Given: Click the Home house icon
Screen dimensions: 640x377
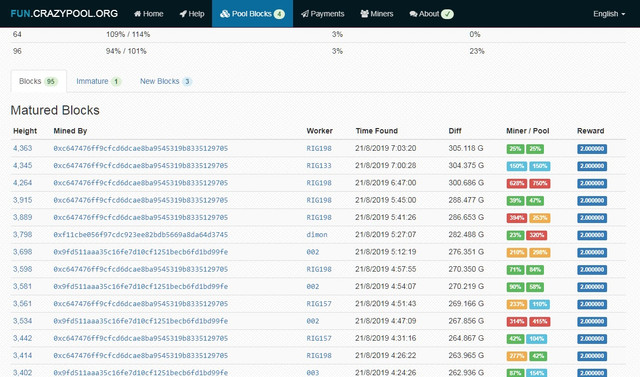Looking at the screenshot, I should tap(138, 14).
